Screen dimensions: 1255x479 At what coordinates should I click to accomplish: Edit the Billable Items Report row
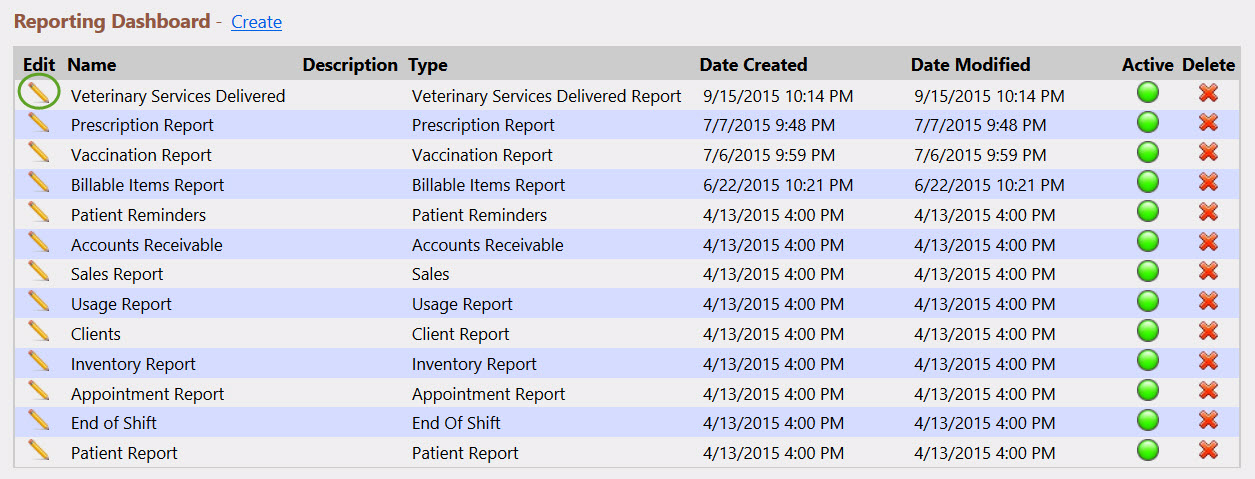coord(39,182)
